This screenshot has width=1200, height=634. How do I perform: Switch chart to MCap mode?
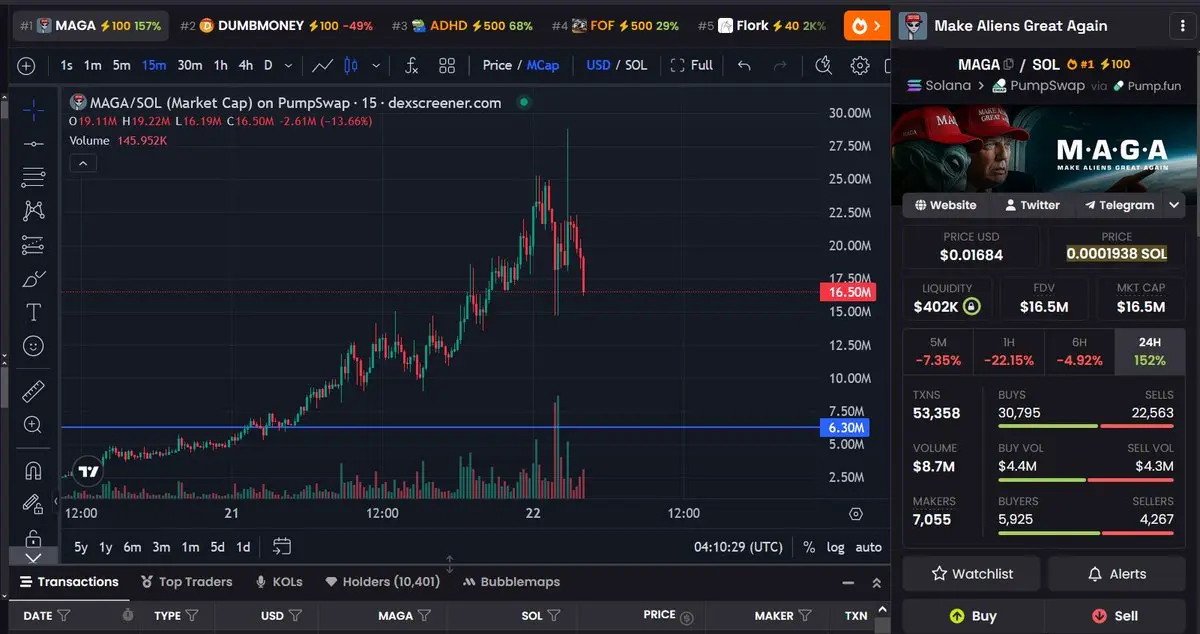(x=543, y=65)
